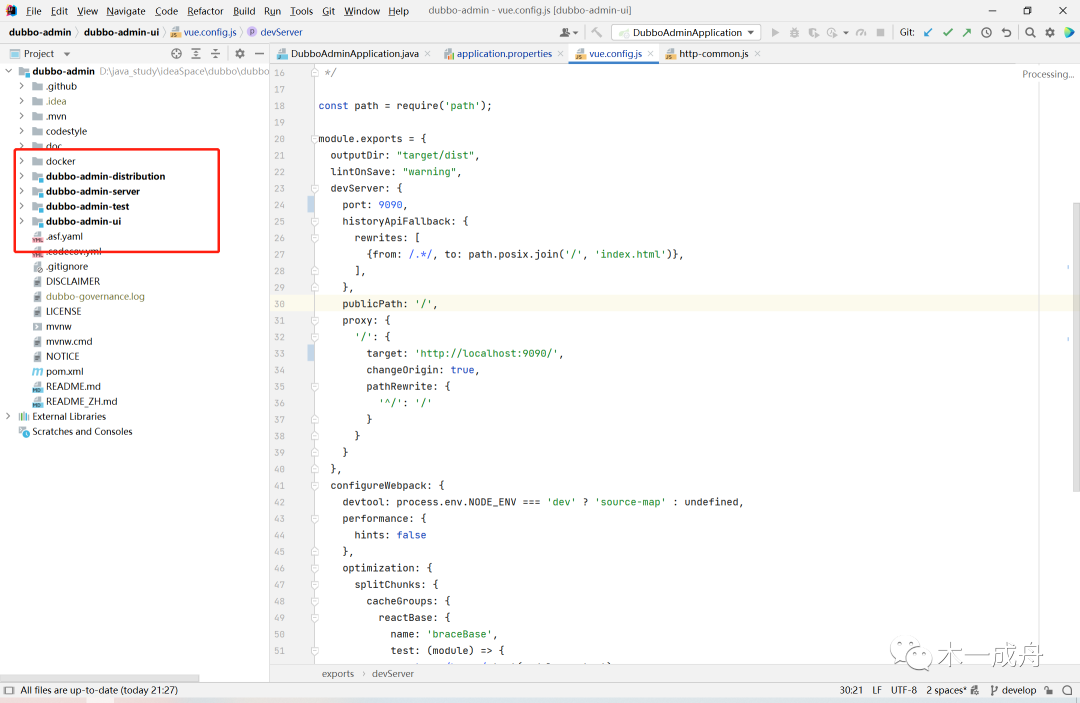The width and height of the screenshot is (1080, 703).
Task: Switch to http-common.js tab
Action: pos(714,54)
